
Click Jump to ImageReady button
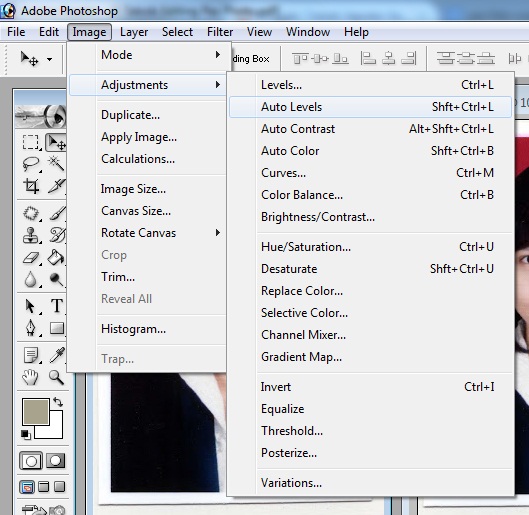click(44, 510)
